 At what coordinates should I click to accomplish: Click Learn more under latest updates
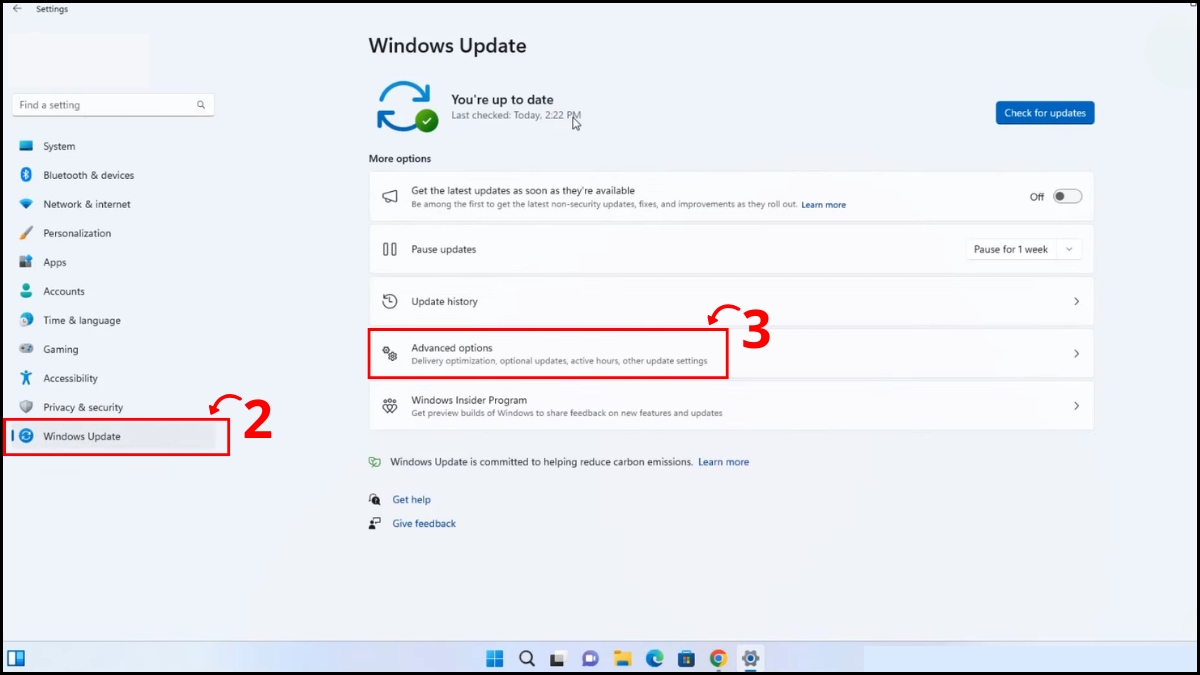pyautogui.click(x=823, y=205)
